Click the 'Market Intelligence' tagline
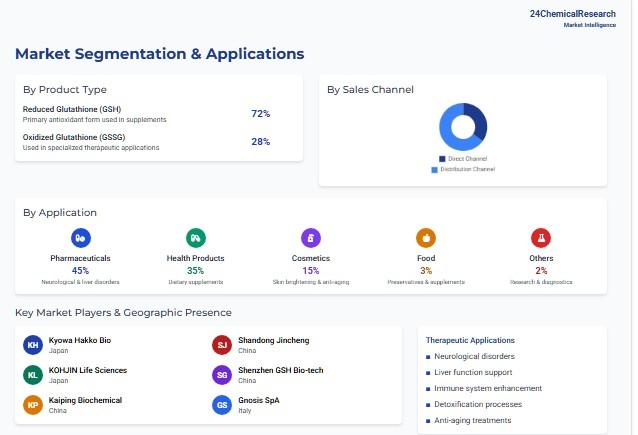 pos(590,25)
